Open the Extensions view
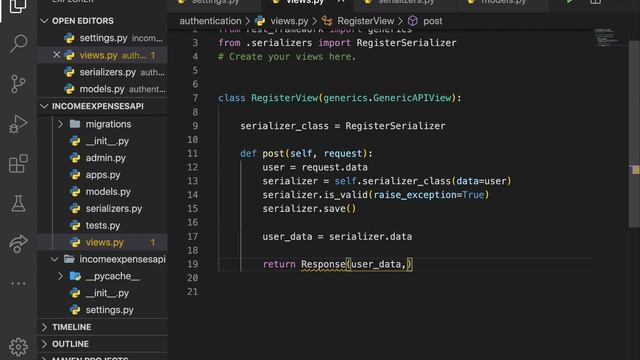The height and width of the screenshot is (360, 640). [x=18, y=164]
